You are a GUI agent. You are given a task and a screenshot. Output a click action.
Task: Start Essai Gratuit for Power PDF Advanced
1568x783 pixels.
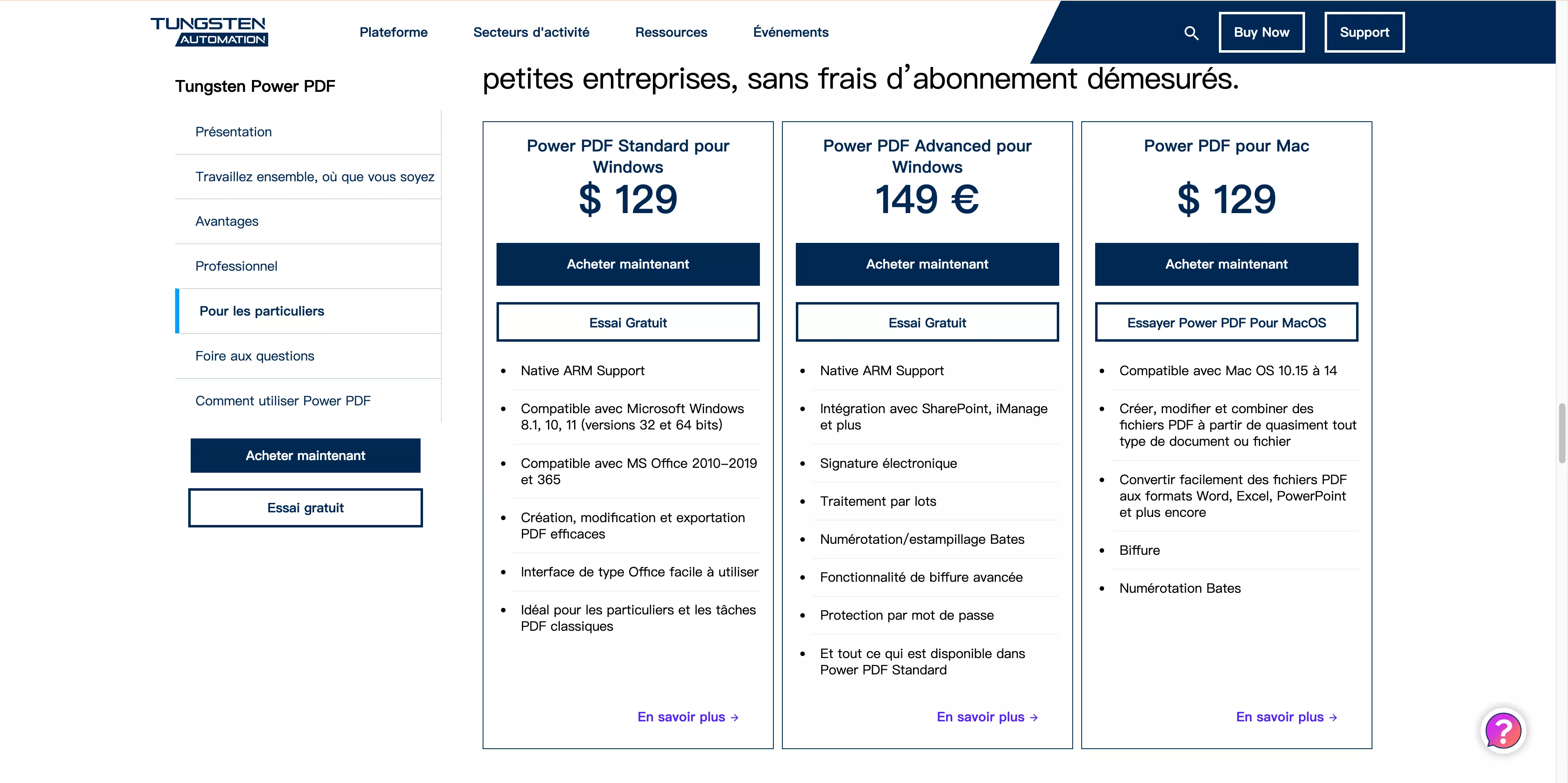[x=927, y=323]
